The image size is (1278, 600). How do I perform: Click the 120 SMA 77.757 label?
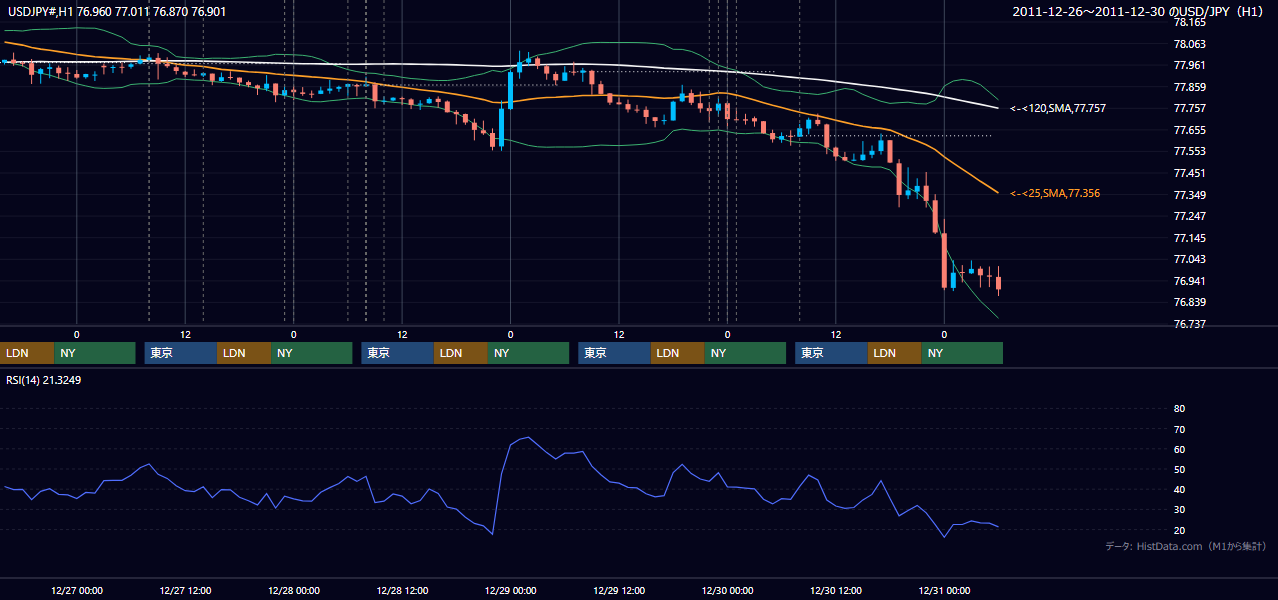pyautogui.click(x=1058, y=108)
